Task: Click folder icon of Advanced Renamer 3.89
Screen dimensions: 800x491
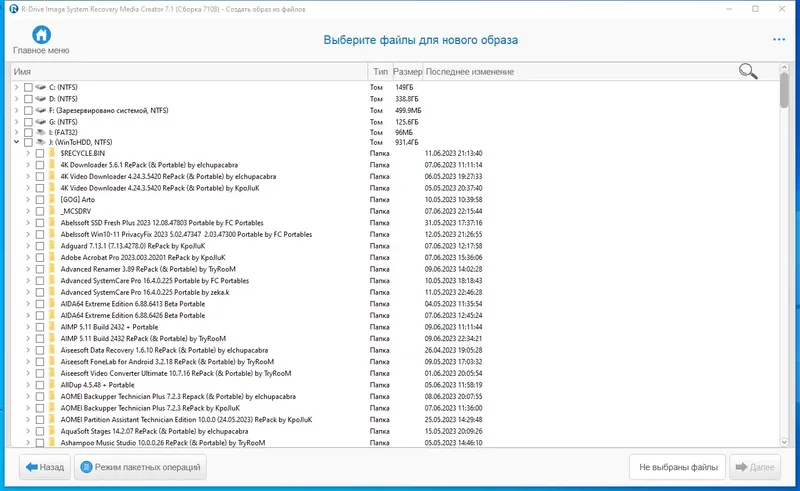Action: click(x=52, y=269)
